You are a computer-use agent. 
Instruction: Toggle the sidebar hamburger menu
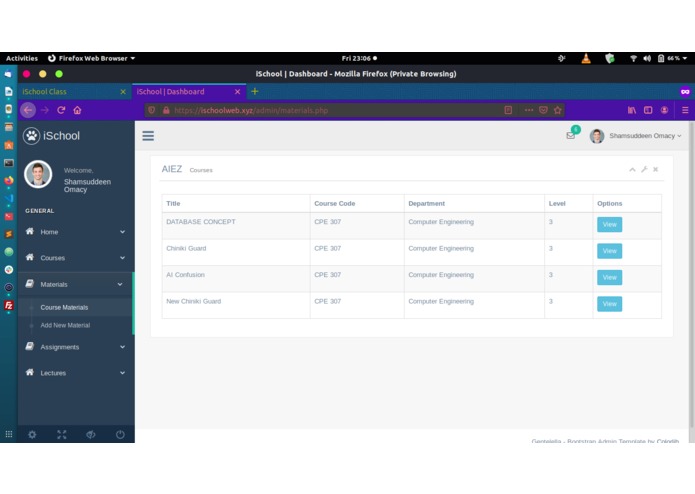pos(148,136)
